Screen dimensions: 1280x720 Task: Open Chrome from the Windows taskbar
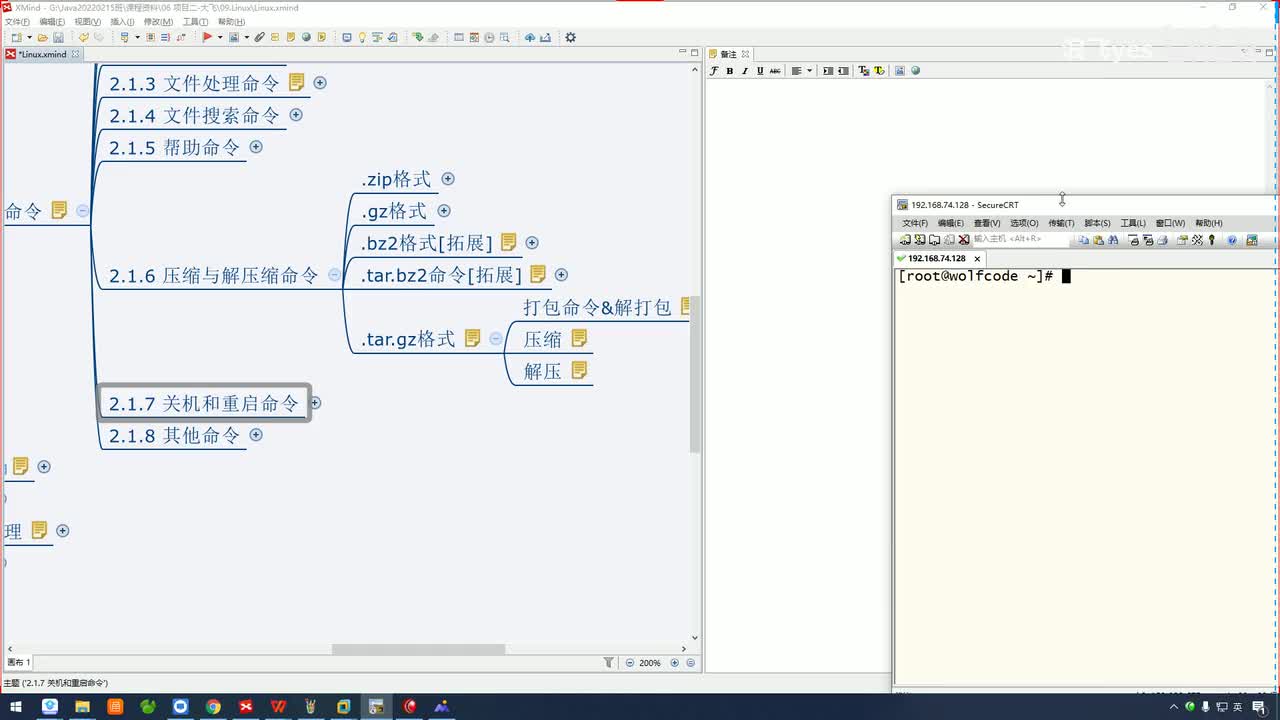click(x=213, y=707)
